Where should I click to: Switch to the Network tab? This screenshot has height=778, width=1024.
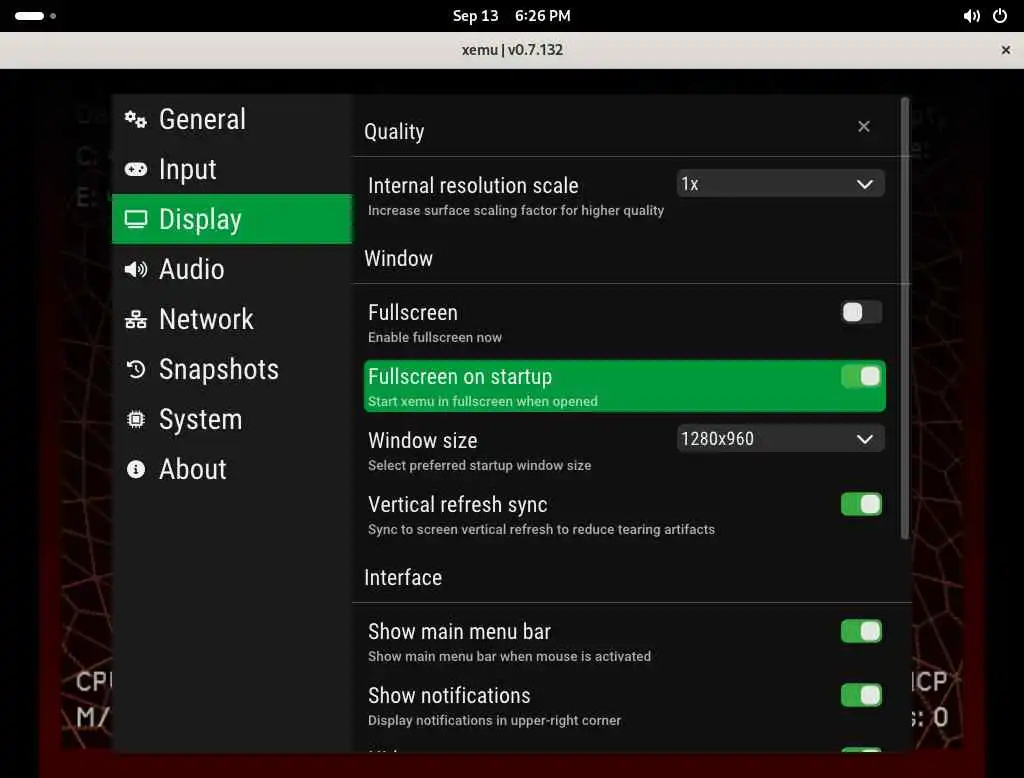(x=232, y=319)
